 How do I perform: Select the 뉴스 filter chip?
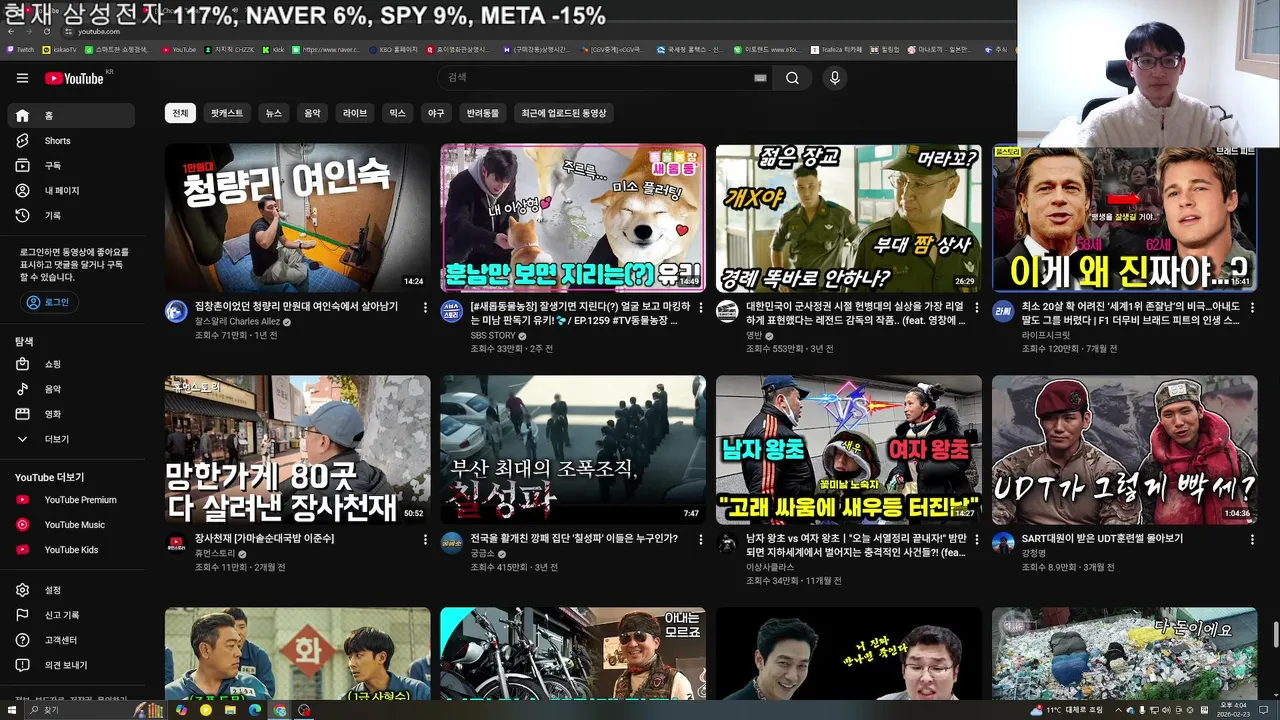point(273,114)
